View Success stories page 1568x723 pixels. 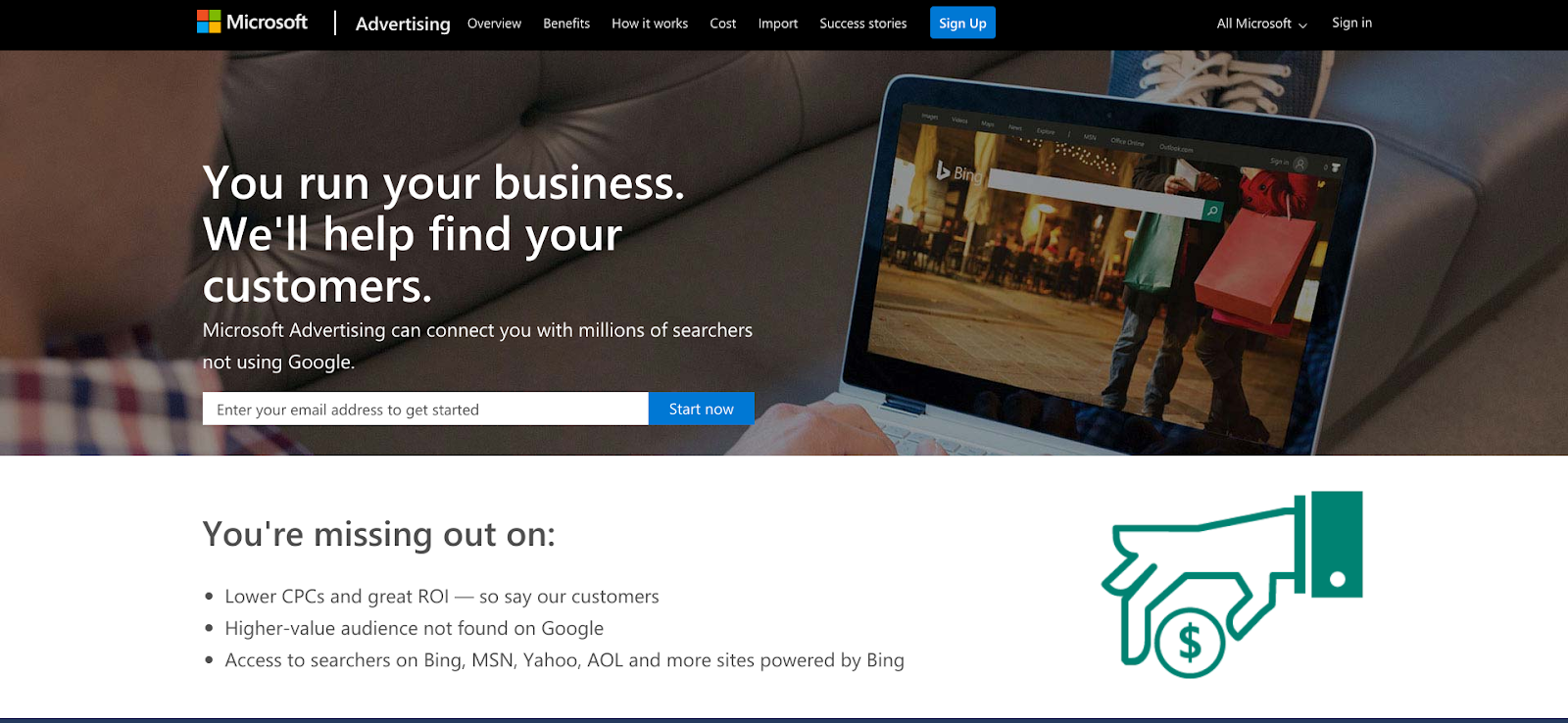click(863, 24)
